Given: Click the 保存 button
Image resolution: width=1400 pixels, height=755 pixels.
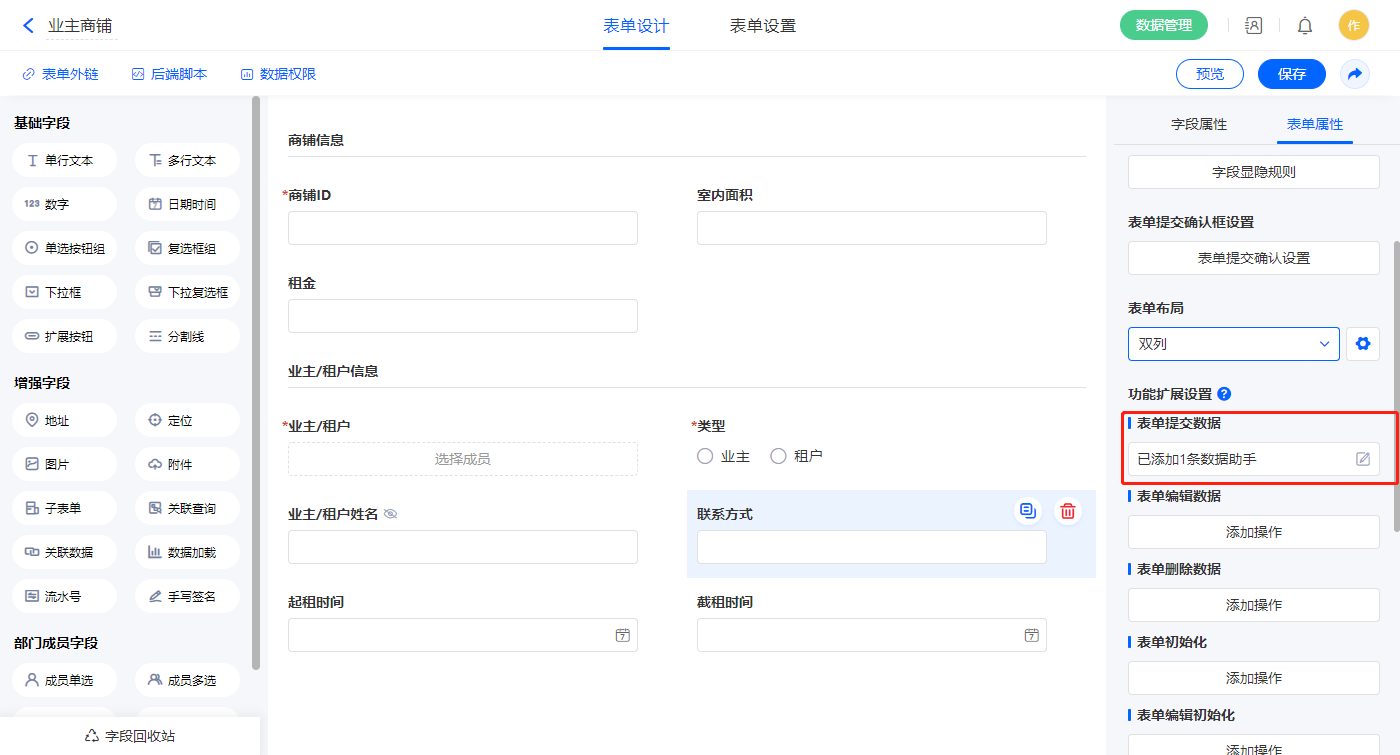Looking at the screenshot, I should click(x=1291, y=74).
